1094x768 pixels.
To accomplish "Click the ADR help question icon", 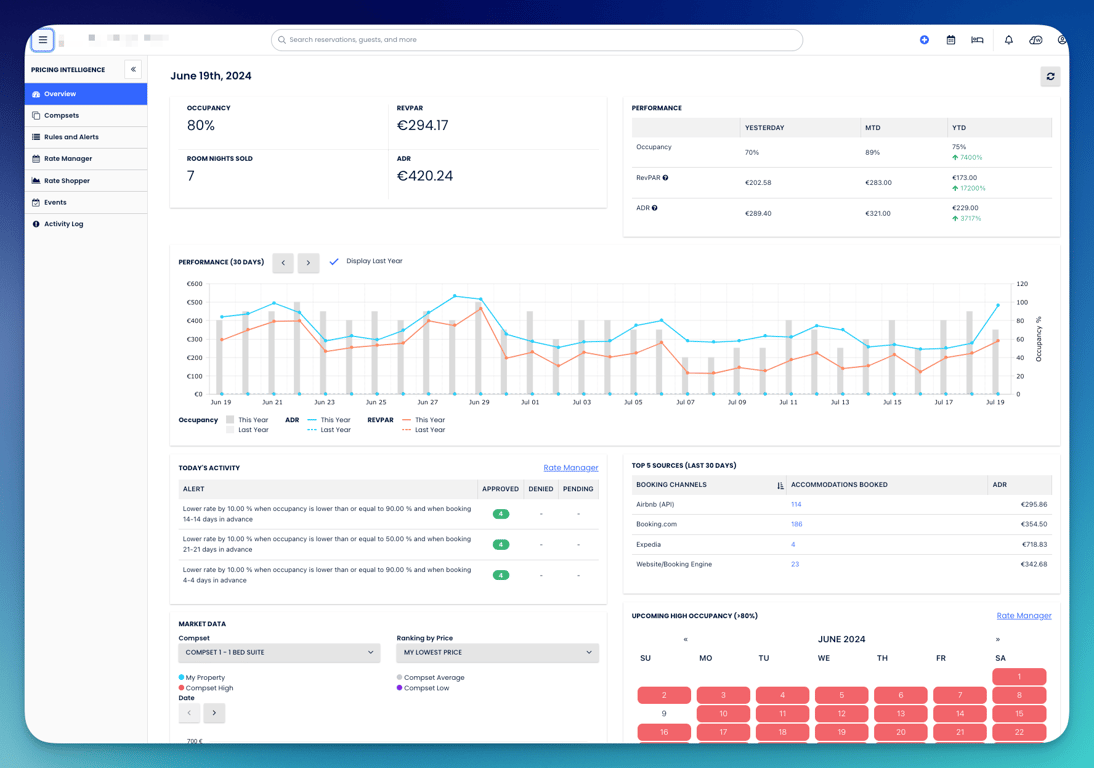I will point(654,208).
